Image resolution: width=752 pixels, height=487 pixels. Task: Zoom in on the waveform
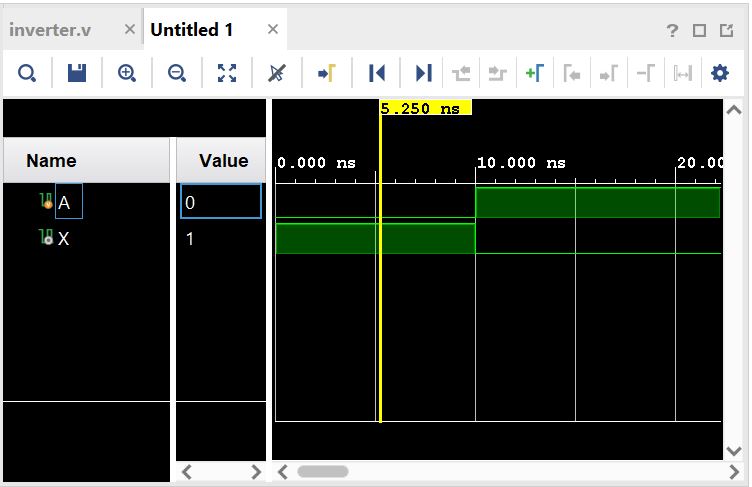tap(127, 73)
